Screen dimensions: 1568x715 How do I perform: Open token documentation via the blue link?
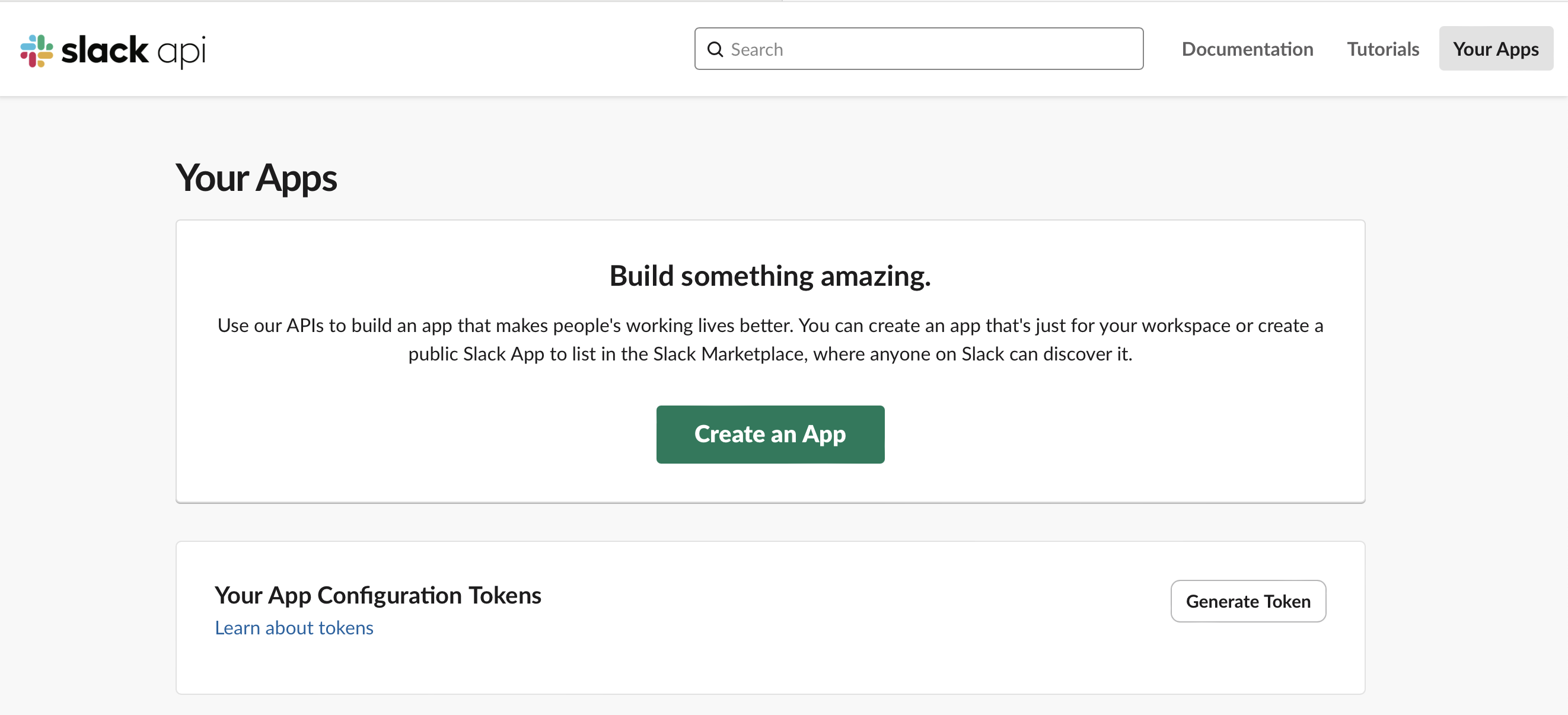click(x=294, y=627)
